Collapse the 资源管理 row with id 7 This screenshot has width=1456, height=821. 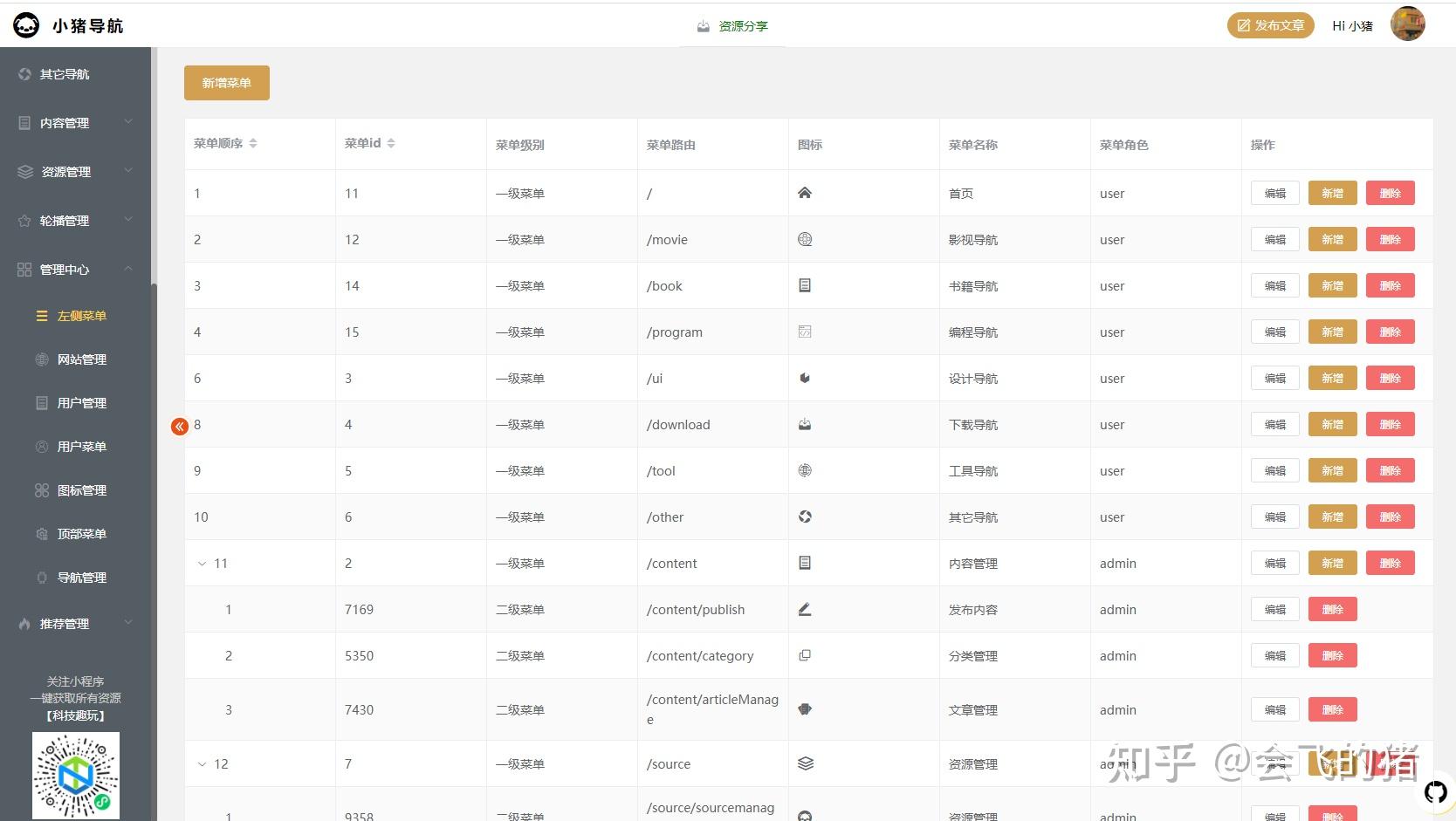[x=202, y=763]
